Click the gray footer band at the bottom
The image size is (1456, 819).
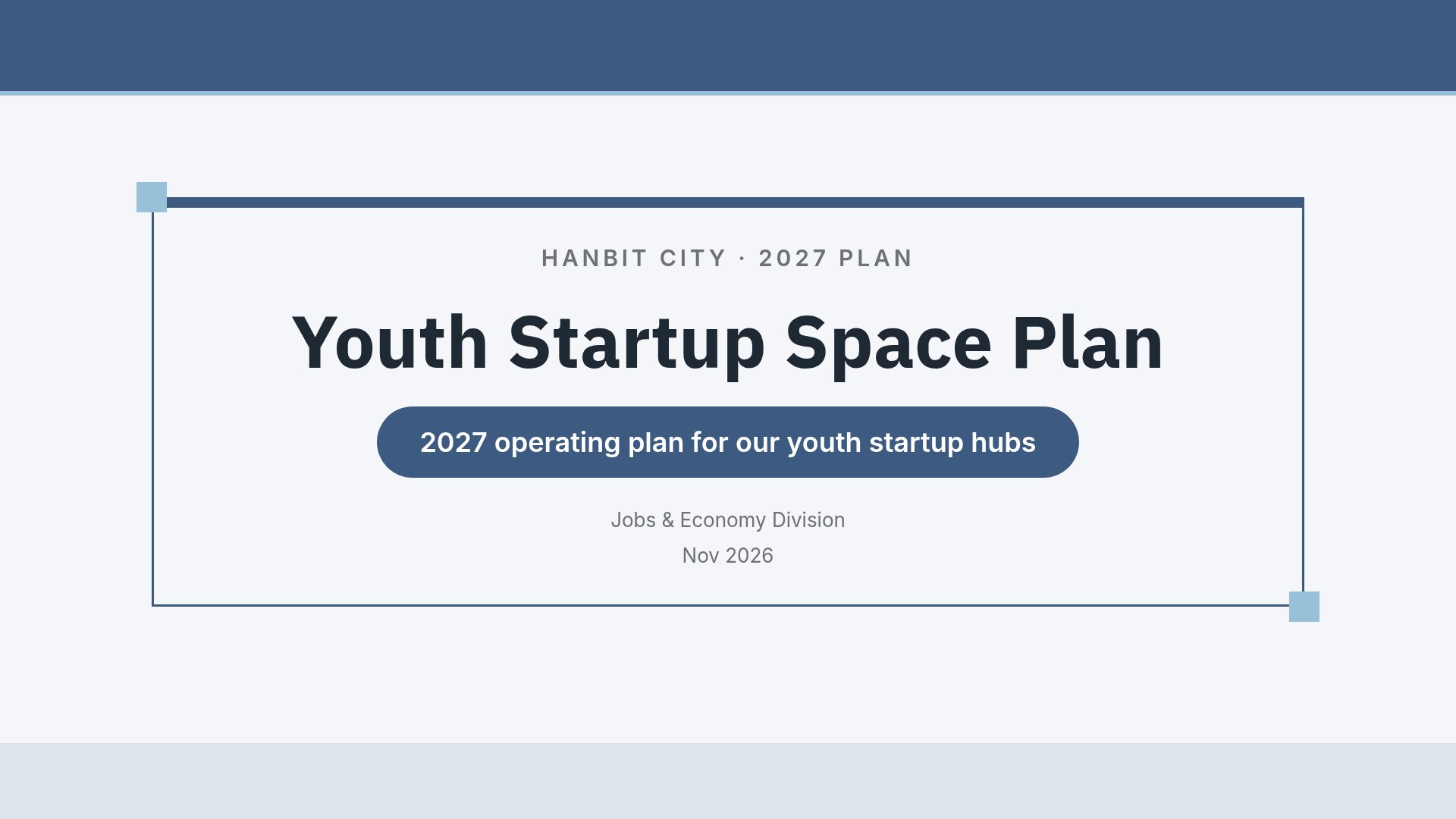pos(728,781)
